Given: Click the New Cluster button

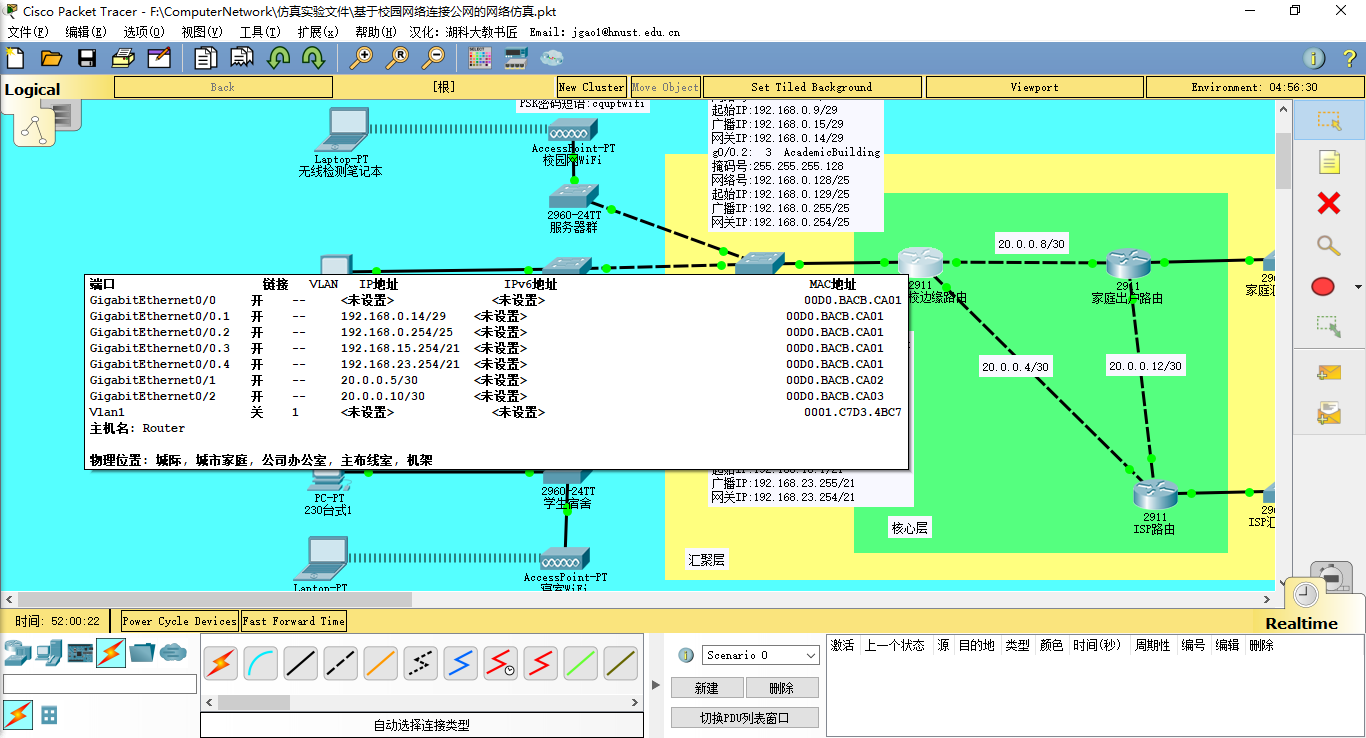Looking at the screenshot, I should point(591,87).
